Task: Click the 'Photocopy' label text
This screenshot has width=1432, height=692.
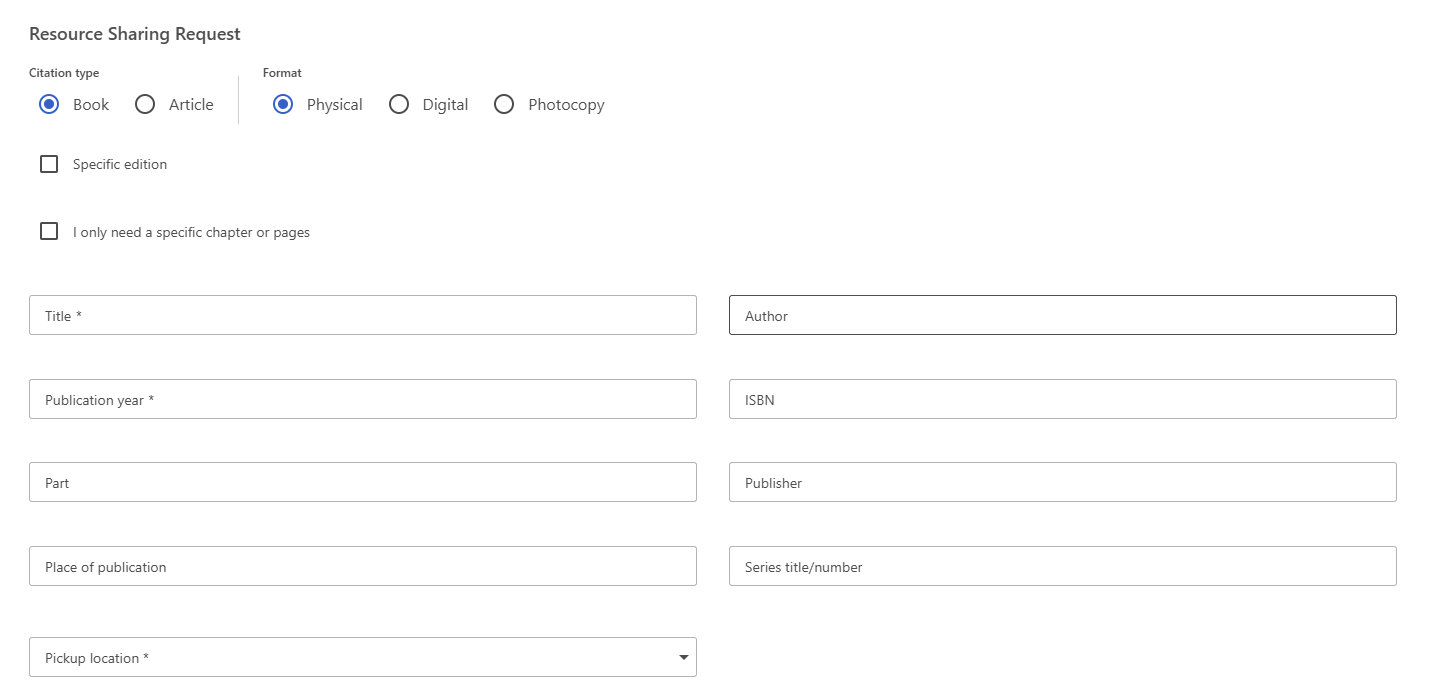Action: tap(566, 104)
